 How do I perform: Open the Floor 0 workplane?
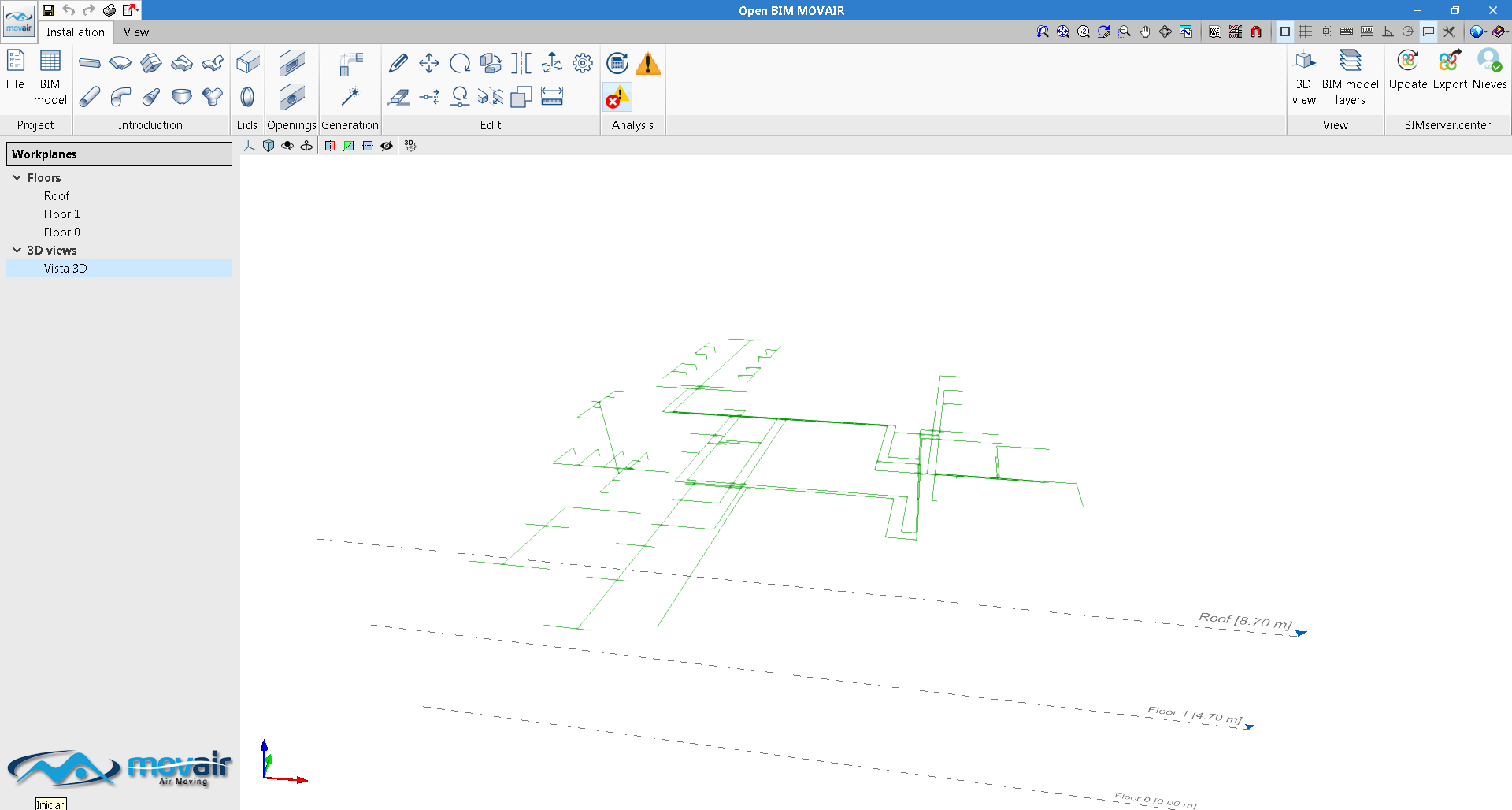click(x=62, y=232)
